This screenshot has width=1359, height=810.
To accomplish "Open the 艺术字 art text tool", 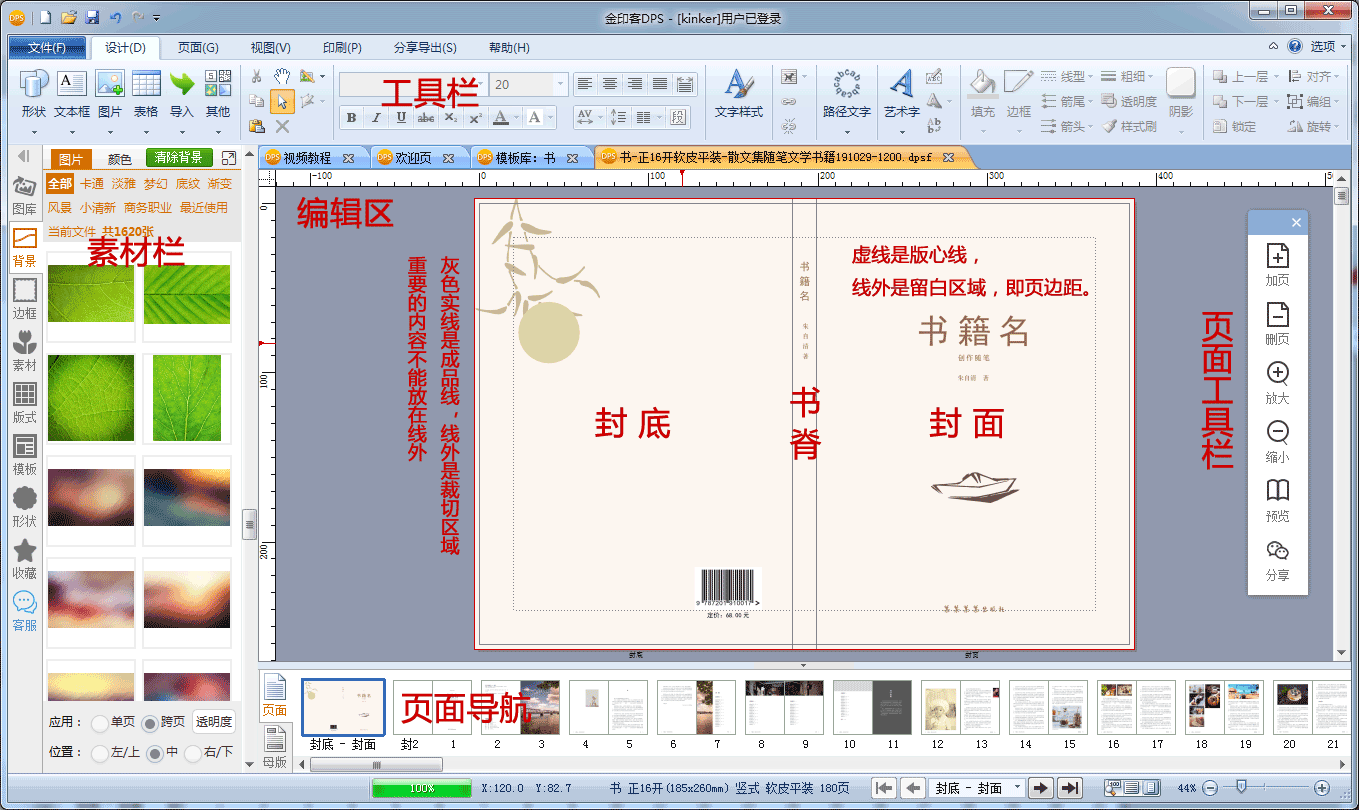I will tap(901, 93).
